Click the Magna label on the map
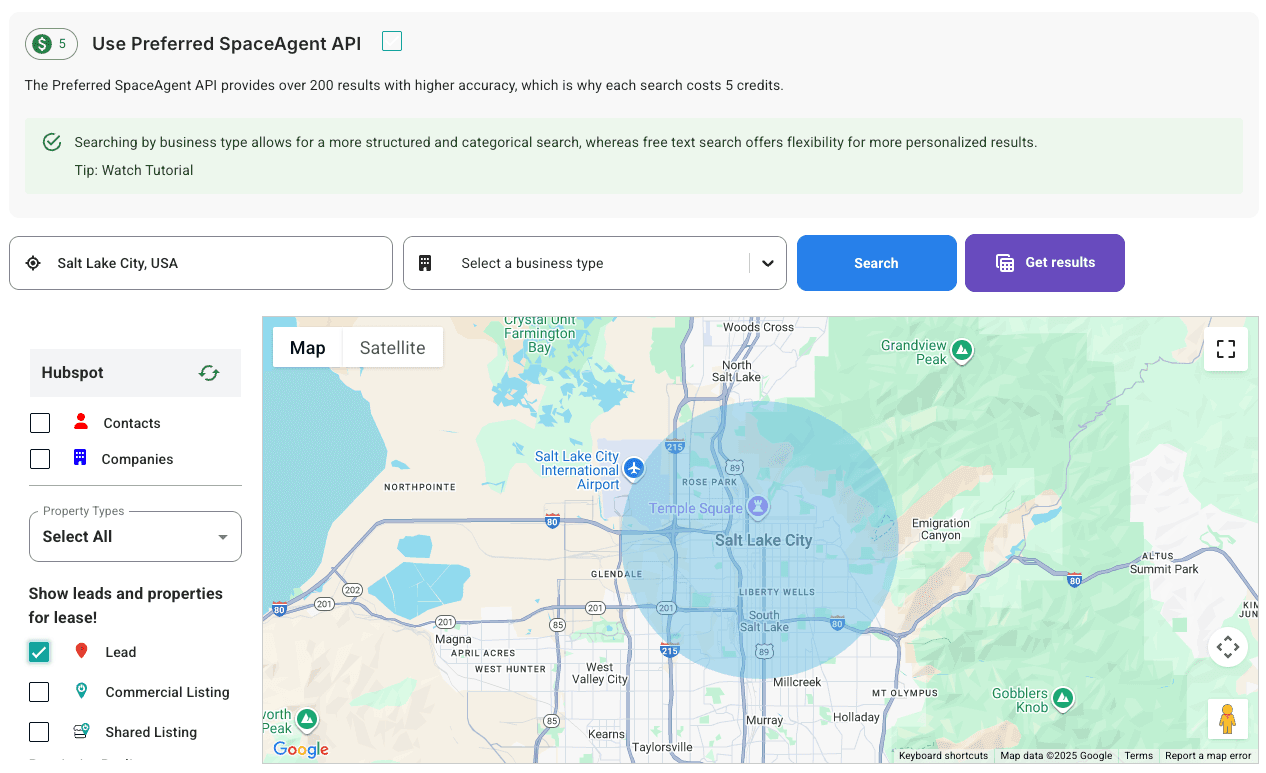The height and width of the screenshot is (773, 1266). pyautogui.click(x=453, y=639)
